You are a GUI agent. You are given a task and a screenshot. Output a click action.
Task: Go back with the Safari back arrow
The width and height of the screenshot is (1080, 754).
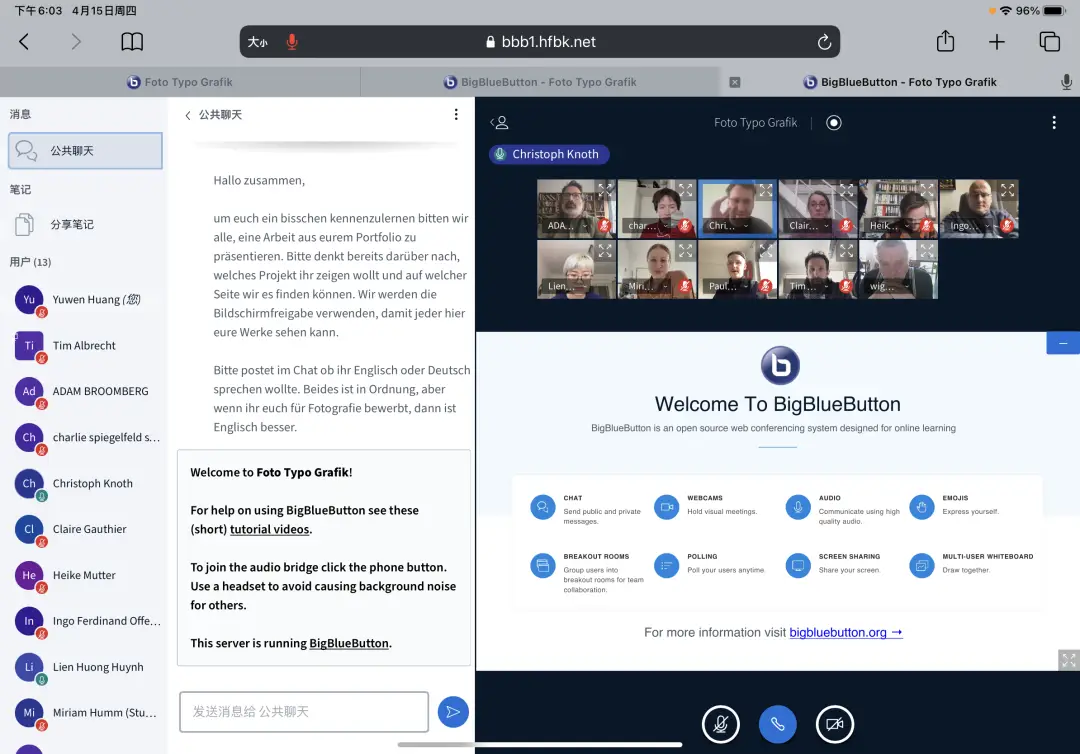pyautogui.click(x=24, y=42)
